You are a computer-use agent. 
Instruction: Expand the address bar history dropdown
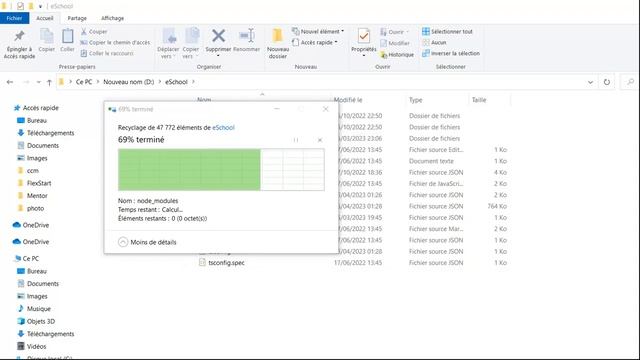(590, 82)
